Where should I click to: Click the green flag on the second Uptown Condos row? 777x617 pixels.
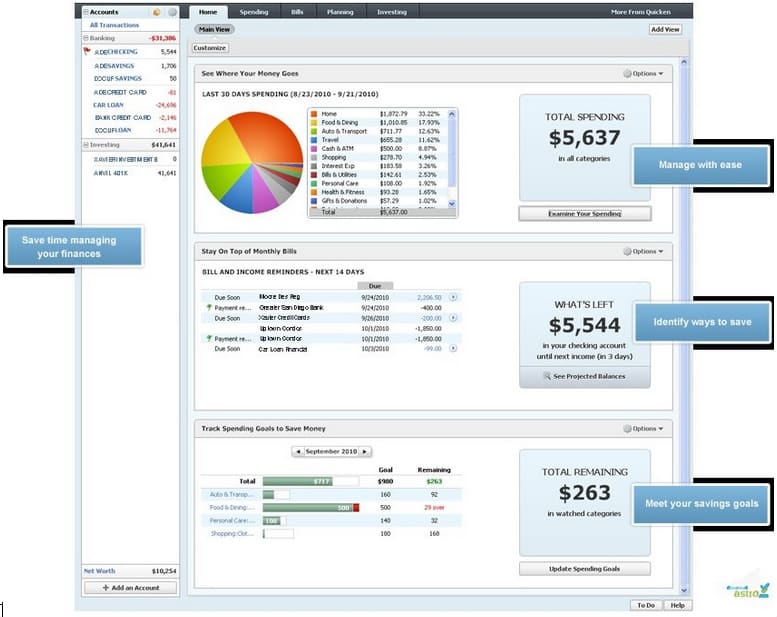pos(209,338)
